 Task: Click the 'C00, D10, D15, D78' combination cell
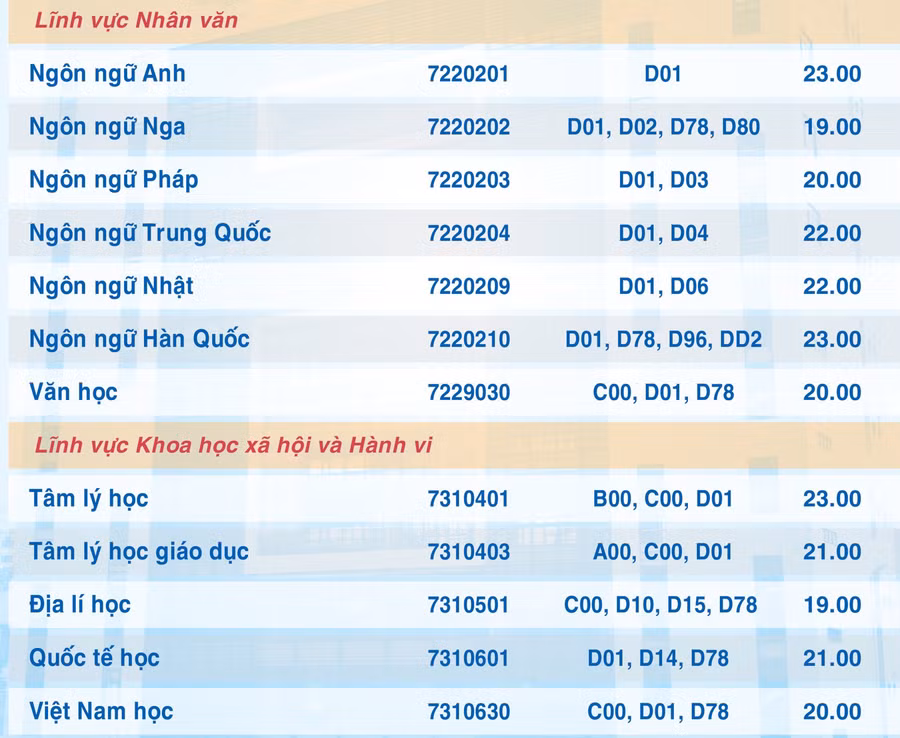pyautogui.click(x=660, y=605)
